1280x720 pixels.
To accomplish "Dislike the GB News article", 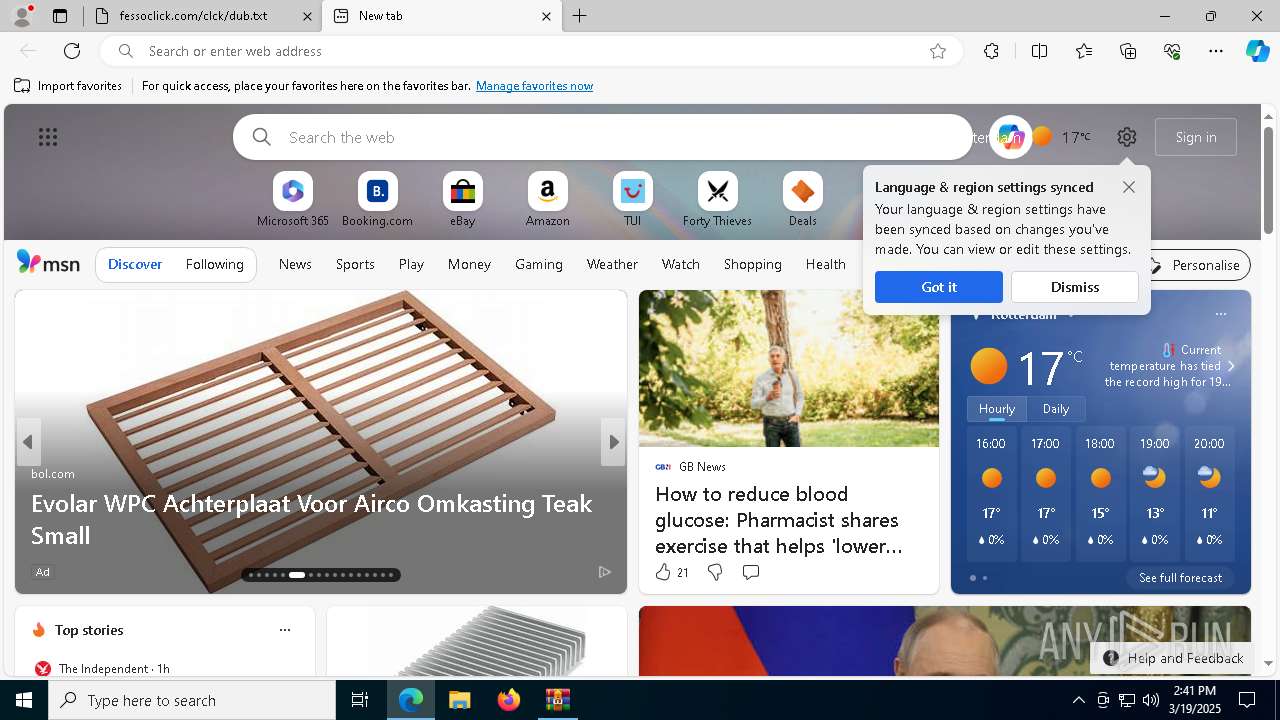I will (715, 572).
